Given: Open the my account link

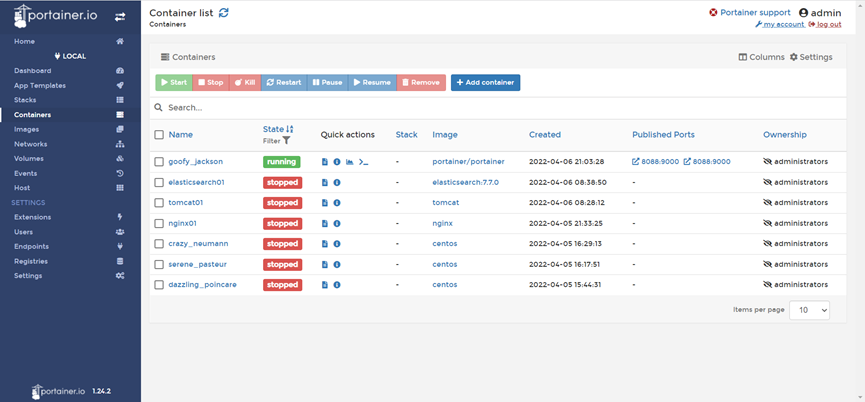Looking at the screenshot, I should point(779,24).
